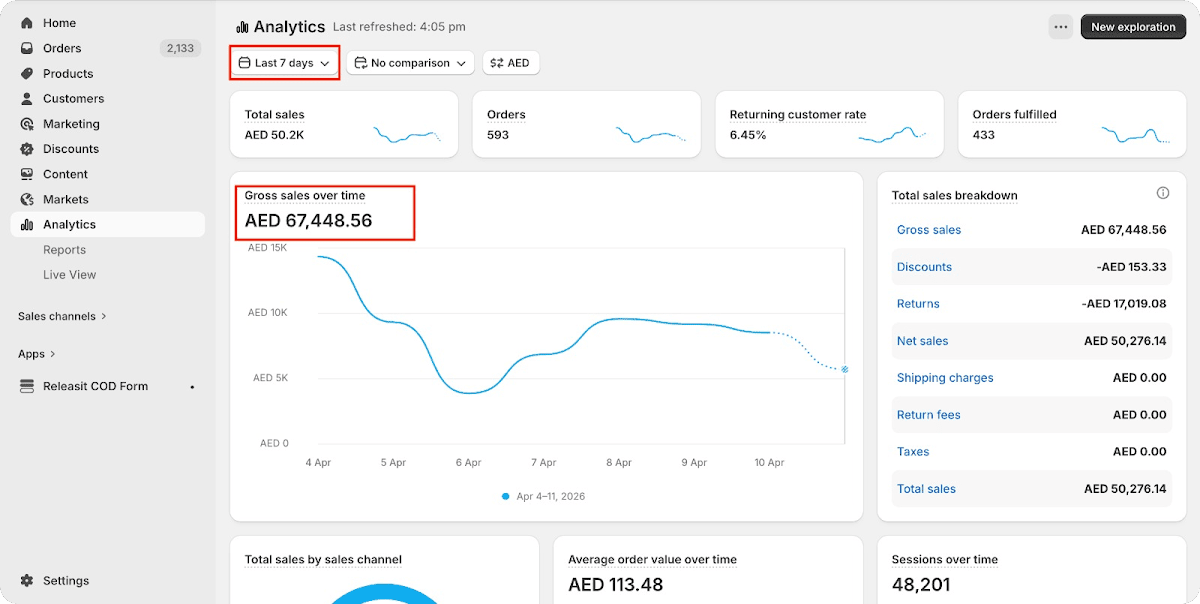Click the Marketing target icon
Viewport: 1200px width, 604px height.
tap(27, 124)
